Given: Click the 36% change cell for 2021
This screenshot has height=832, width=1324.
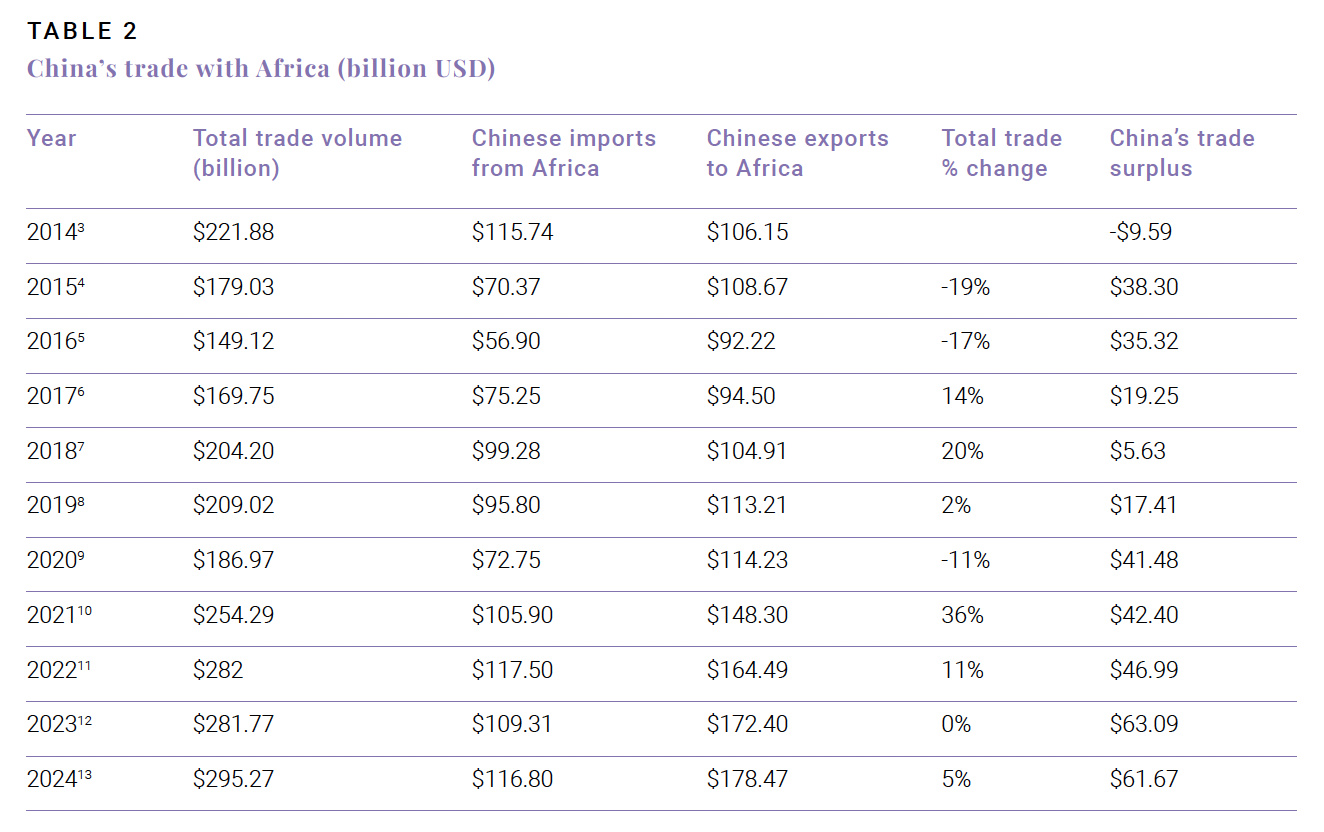Looking at the screenshot, I should tap(962, 615).
